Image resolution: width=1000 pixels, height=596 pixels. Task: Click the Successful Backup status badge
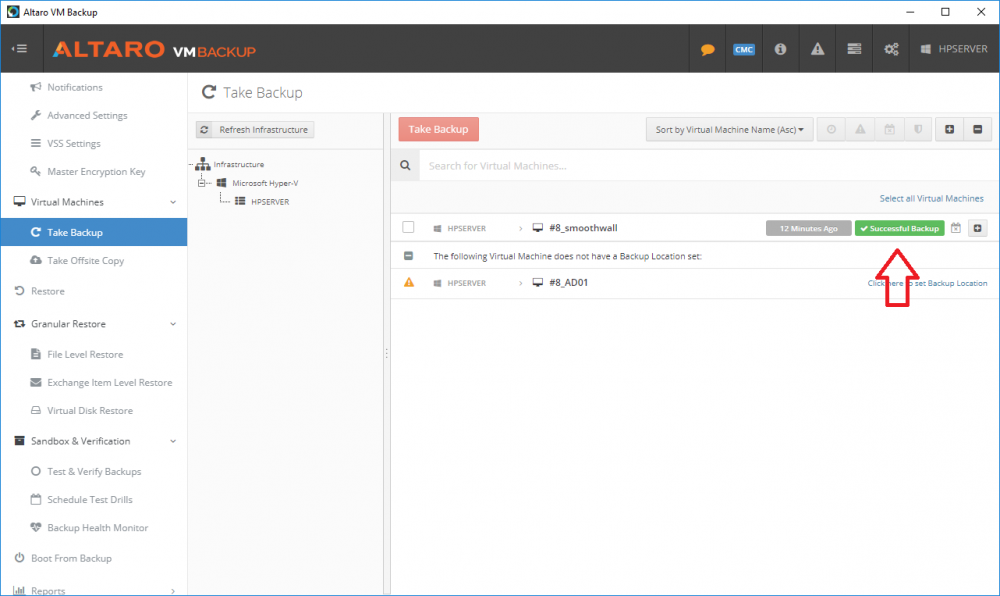(899, 228)
